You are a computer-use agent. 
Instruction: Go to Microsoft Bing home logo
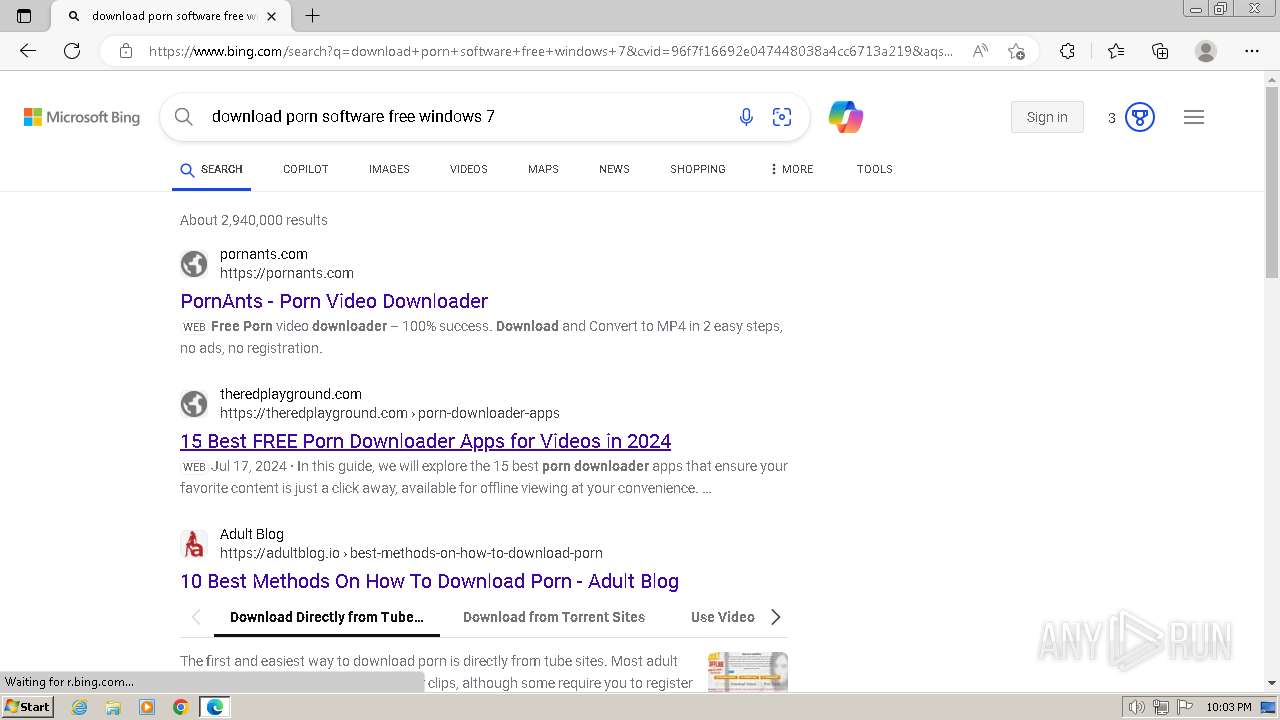pyautogui.click(x=82, y=117)
